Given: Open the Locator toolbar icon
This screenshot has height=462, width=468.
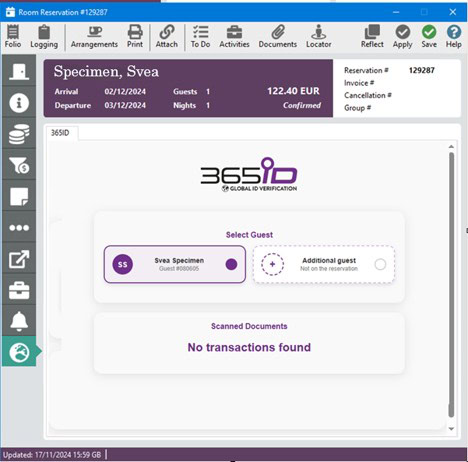Looking at the screenshot, I should [319, 36].
